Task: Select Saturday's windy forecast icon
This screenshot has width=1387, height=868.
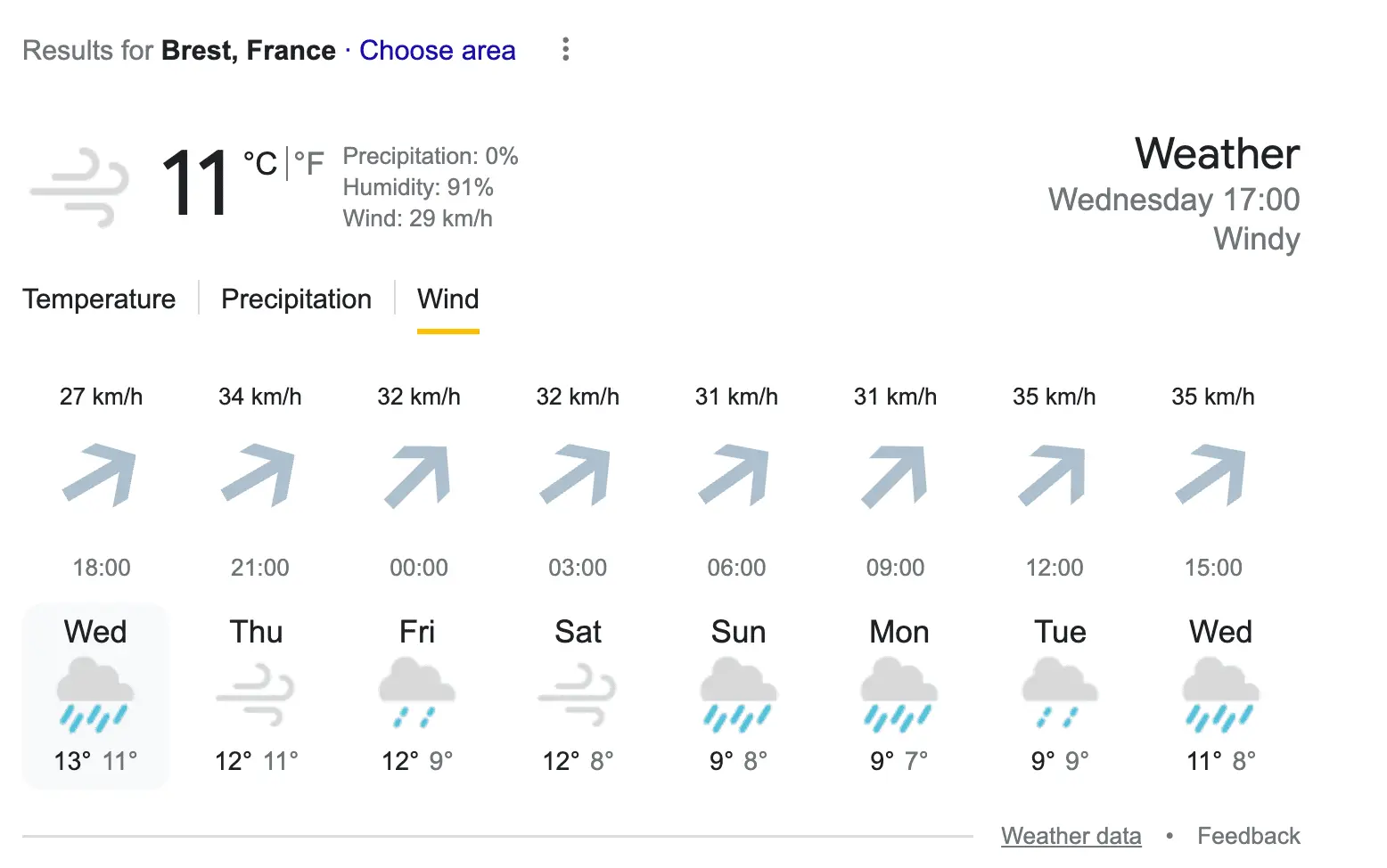Action: coord(577,694)
